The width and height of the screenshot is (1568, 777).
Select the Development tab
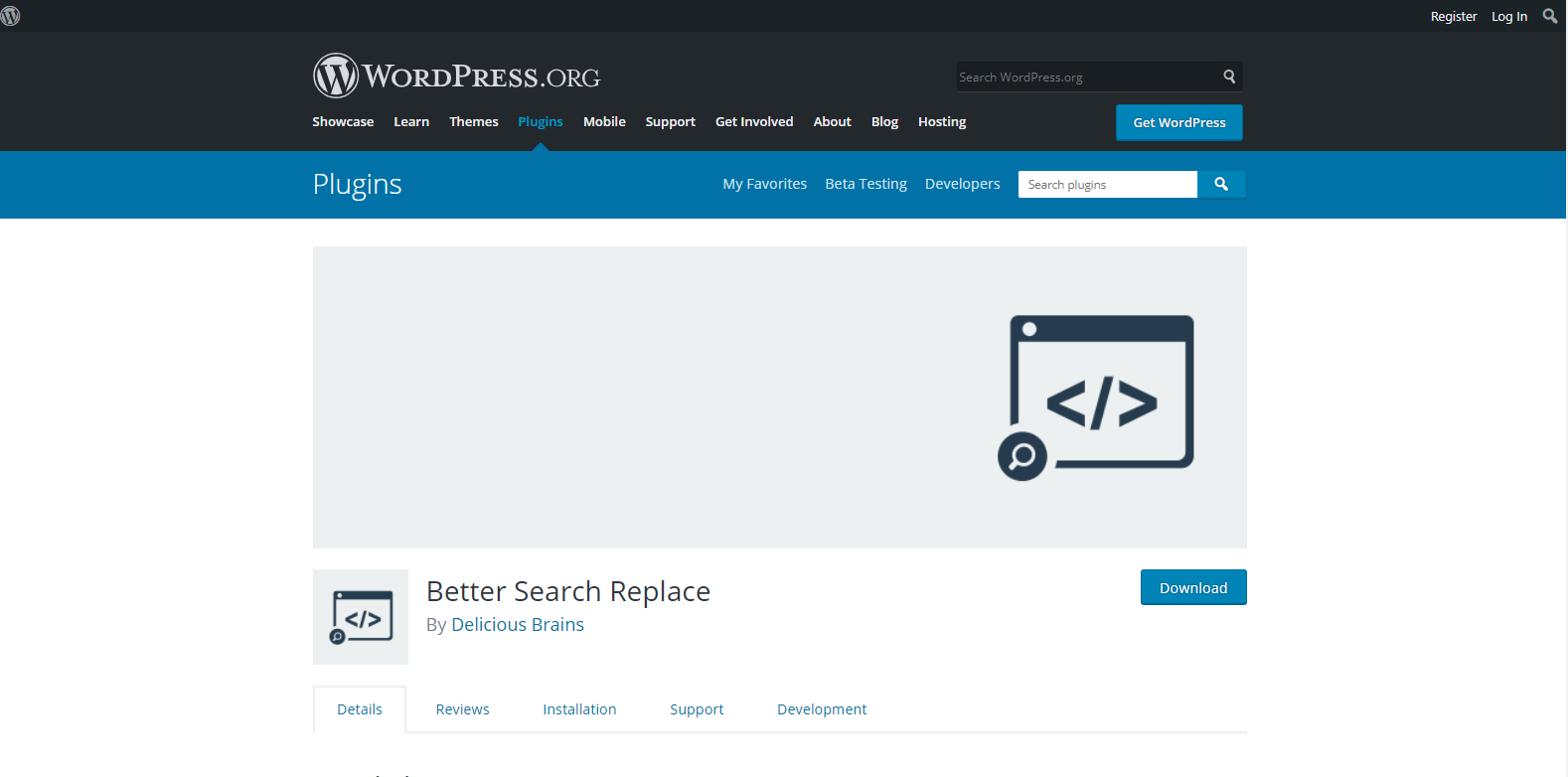[x=822, y=709]
